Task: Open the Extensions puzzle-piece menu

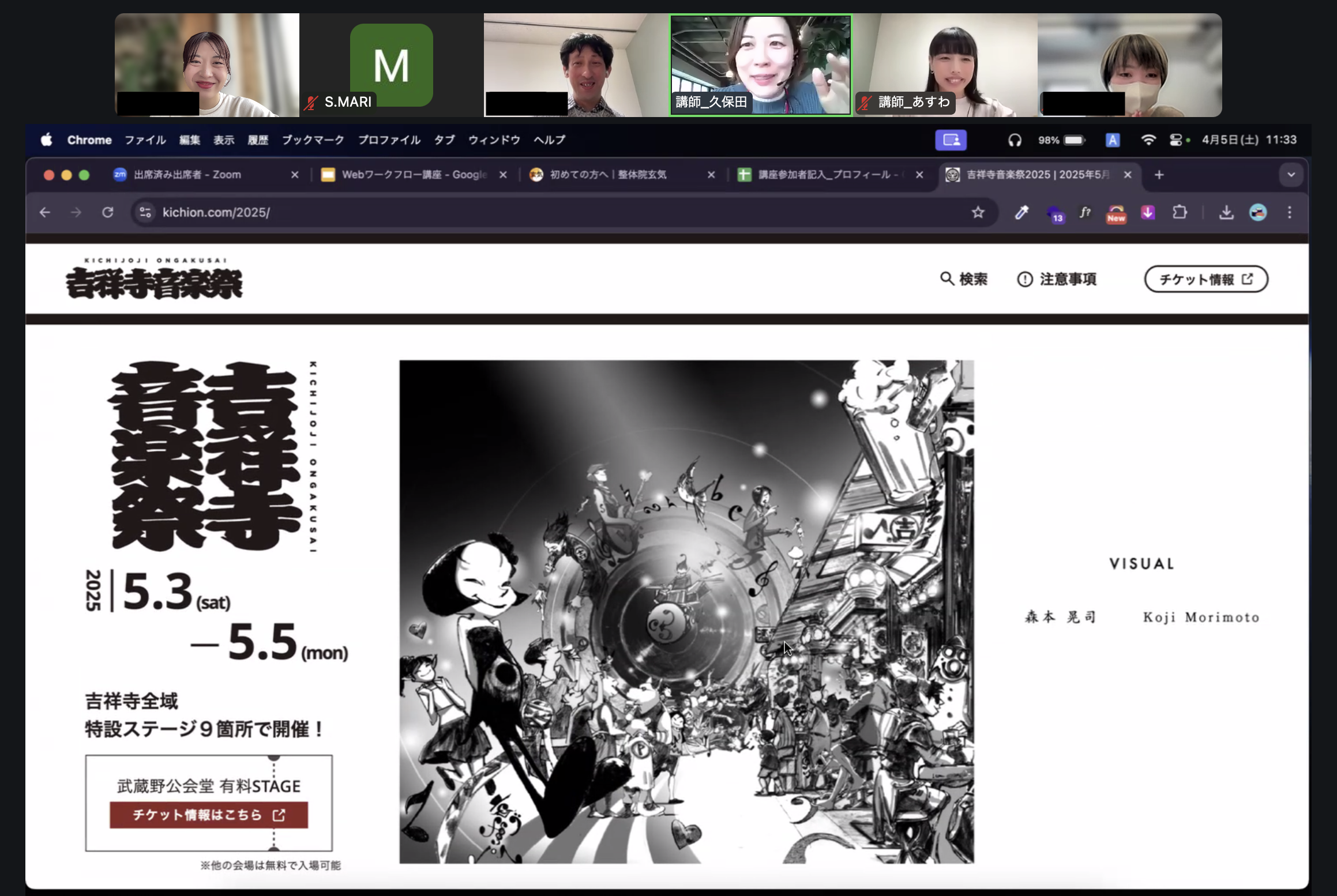Action: (1180, 212)
